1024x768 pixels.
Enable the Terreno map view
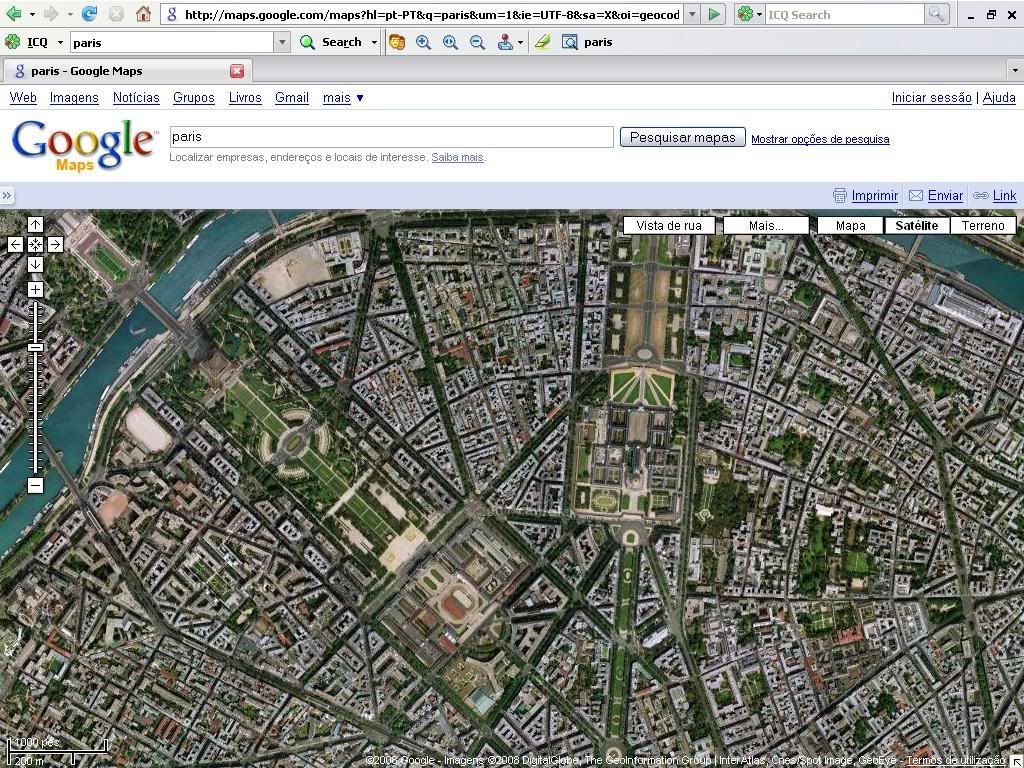(983, 226)
